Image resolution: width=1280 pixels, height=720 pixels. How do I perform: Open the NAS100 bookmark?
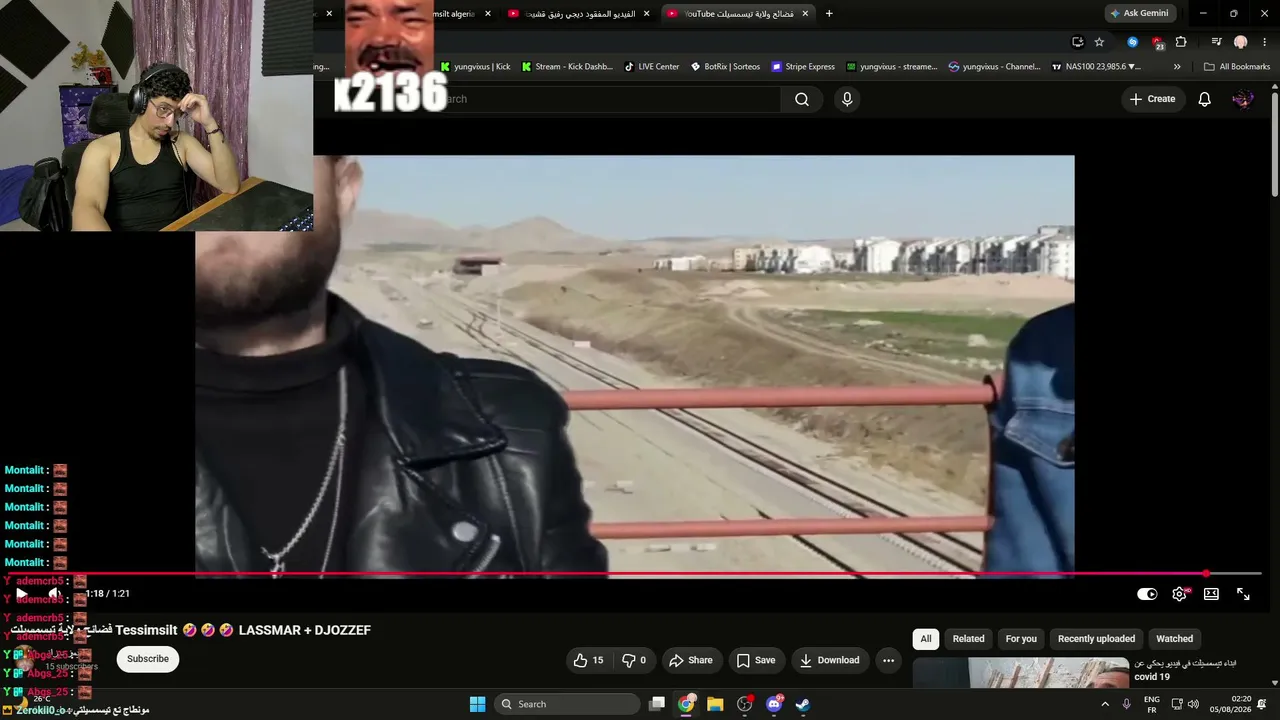click(x=1096, y=67)
